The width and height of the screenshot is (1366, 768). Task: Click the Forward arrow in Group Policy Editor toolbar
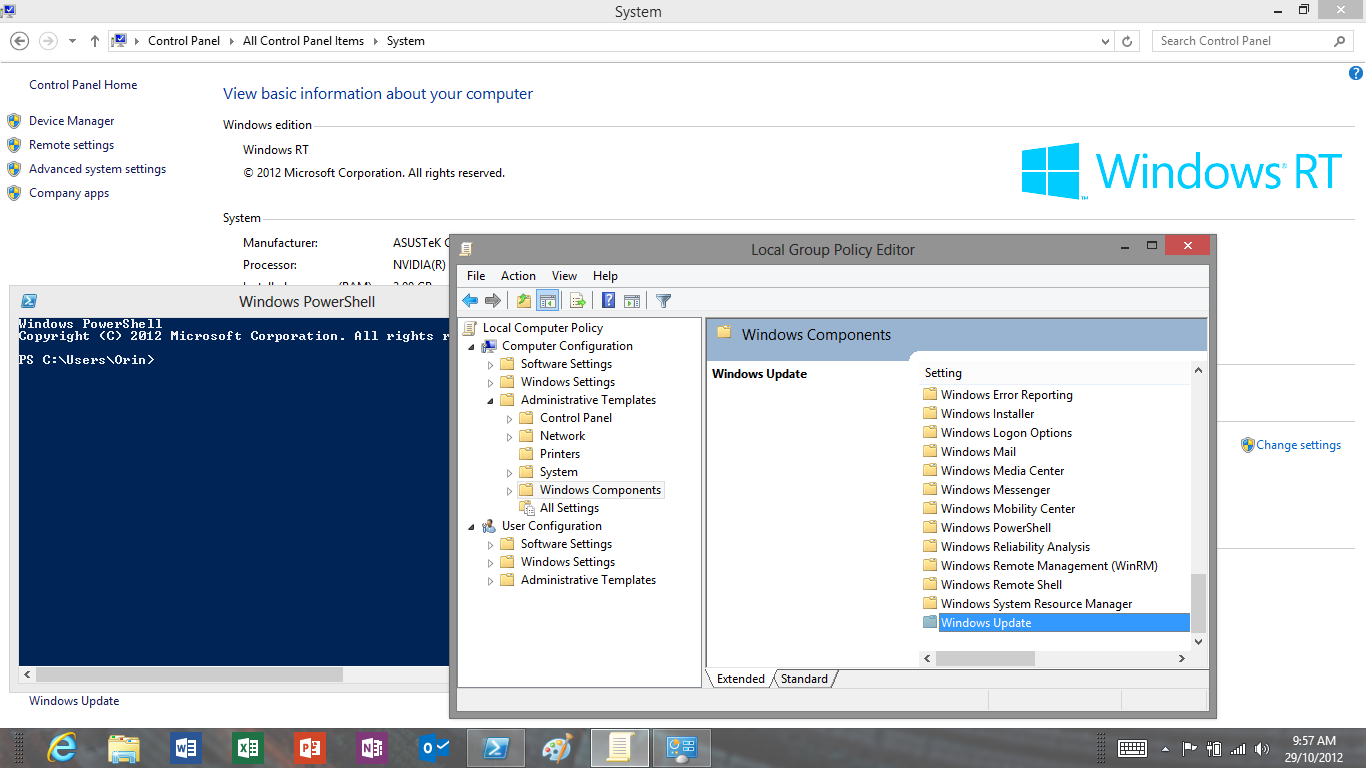(492, 300)
